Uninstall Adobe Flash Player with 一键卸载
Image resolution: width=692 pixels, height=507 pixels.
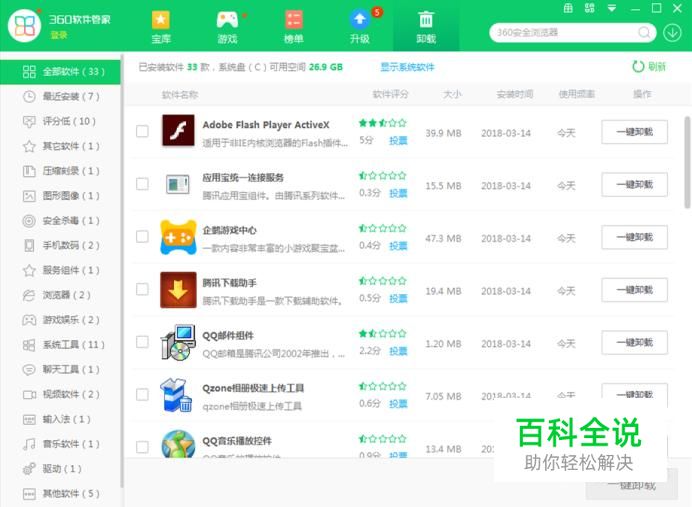(635, 132)
